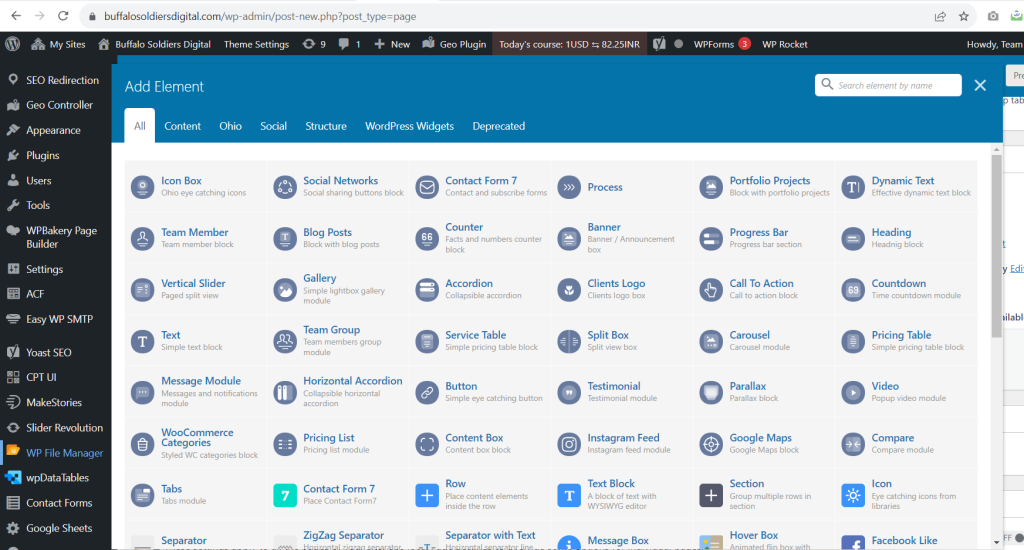Click the Google Maps element icon
The image size is (1024, 550).
point(711,444)
